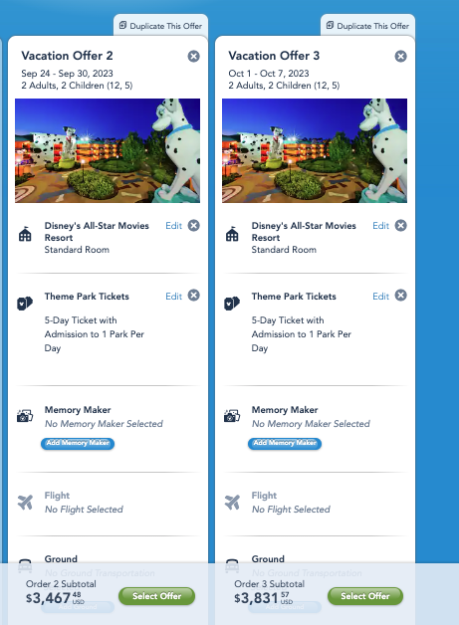This screenshot has height=625, width=459.
Task: Edit Theme Park Tickets in Offer 3
Action: pos(381,296)
